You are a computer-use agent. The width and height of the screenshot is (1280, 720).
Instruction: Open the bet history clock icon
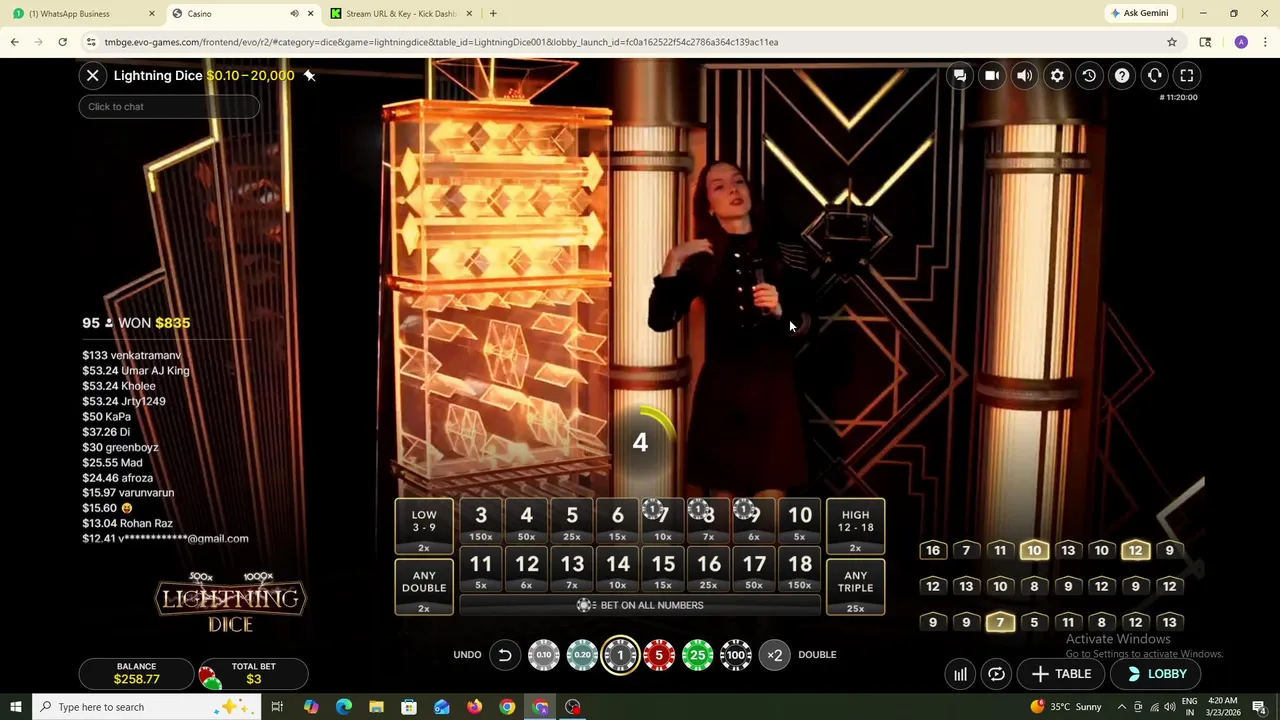(1089, 75)
